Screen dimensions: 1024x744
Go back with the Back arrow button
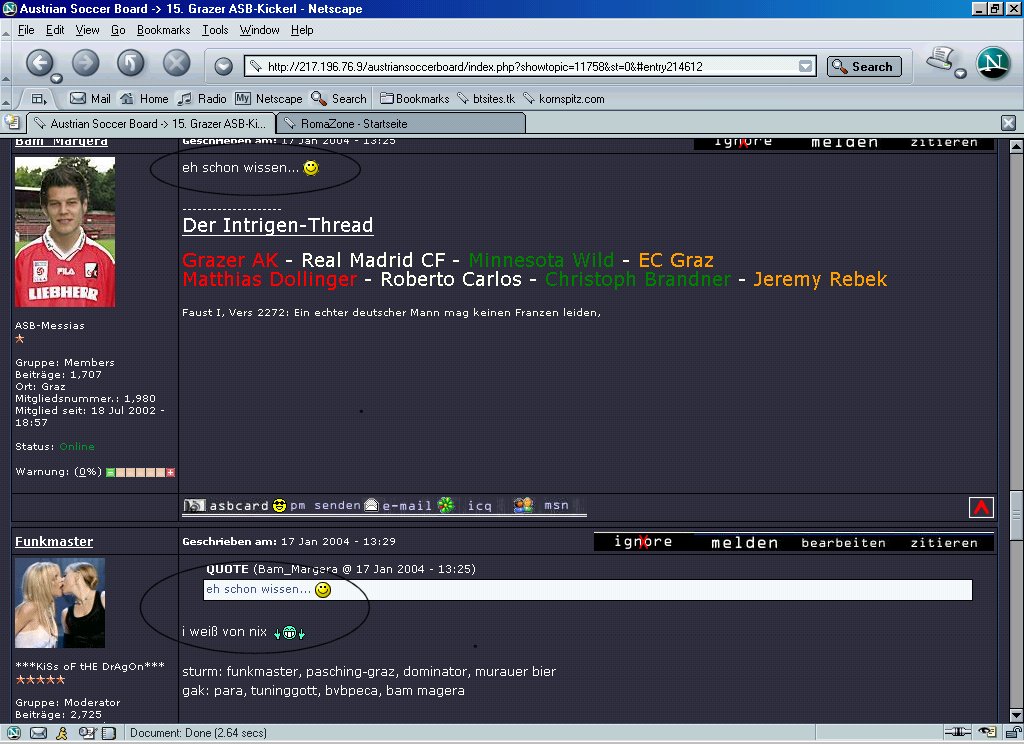point(39,63)
